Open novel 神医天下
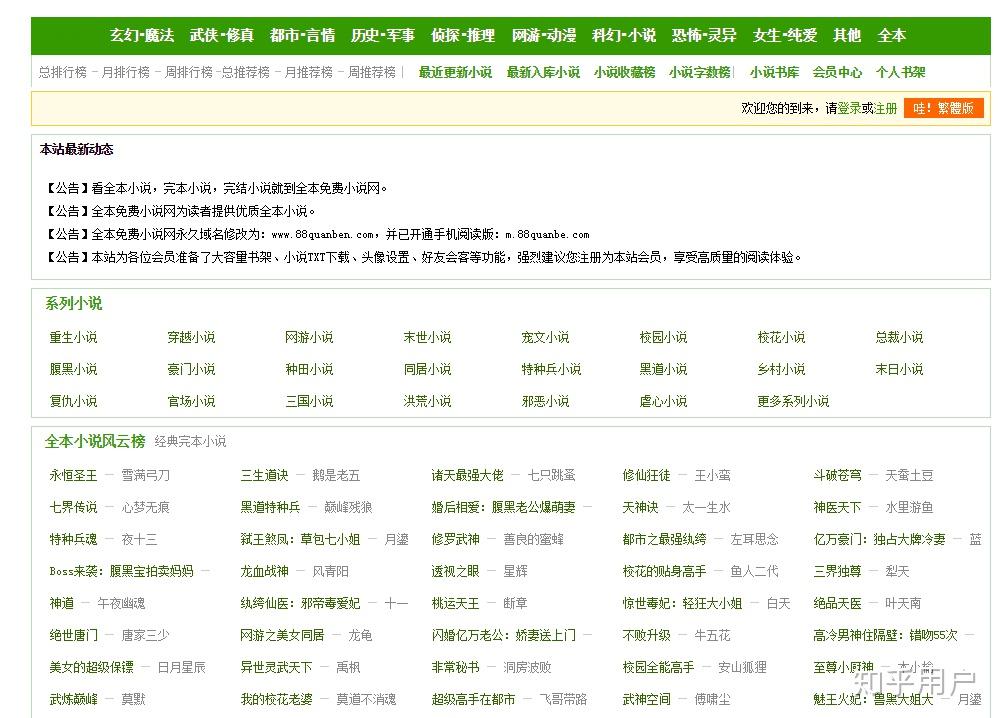Image resolution: width=1005 pixels, height=718 pixels. (837, 507)
